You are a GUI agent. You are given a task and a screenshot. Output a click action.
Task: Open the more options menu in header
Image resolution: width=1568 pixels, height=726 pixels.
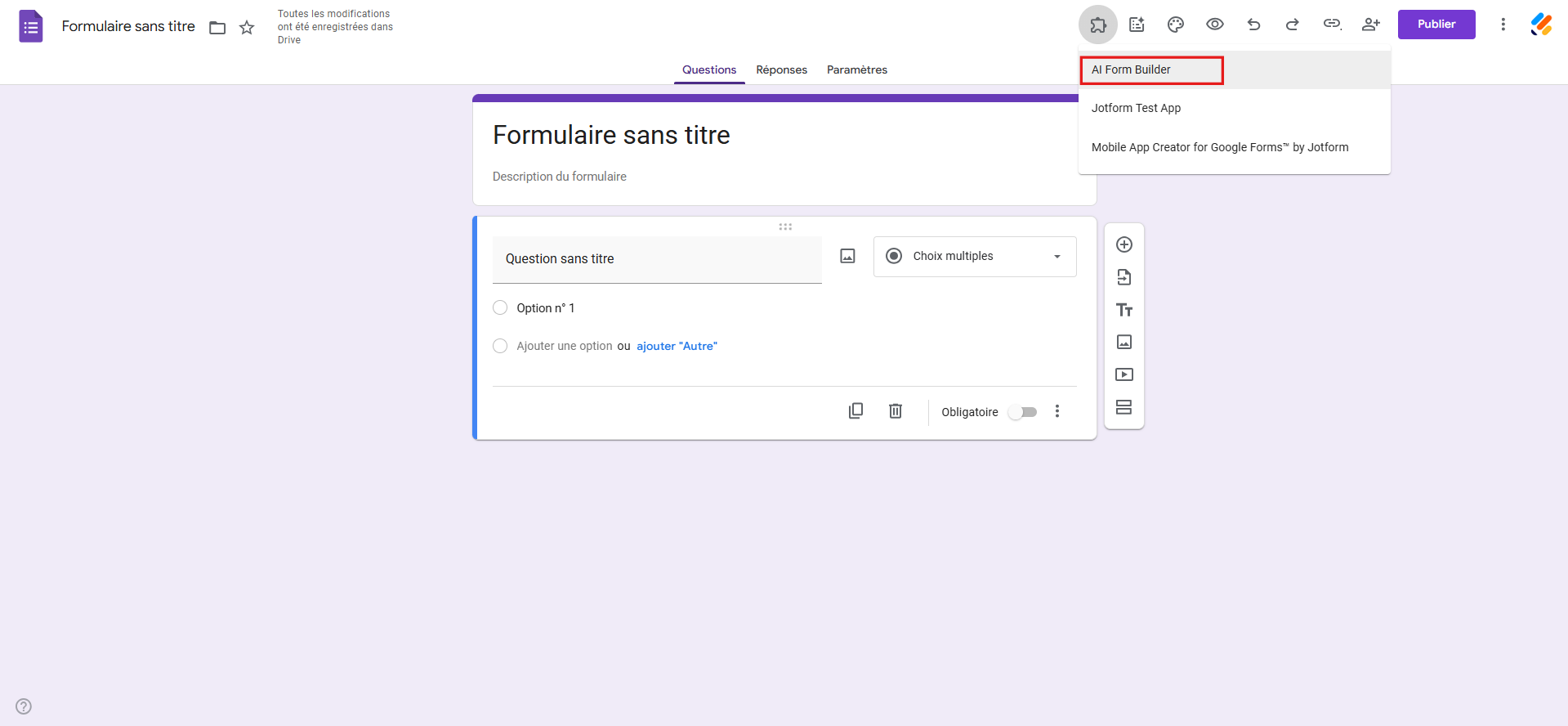[x=1503, y=25]
